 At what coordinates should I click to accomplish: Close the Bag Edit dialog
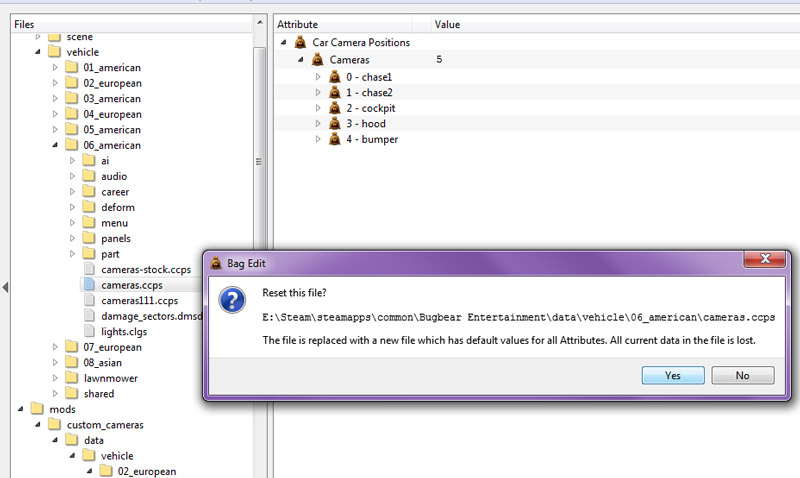[764, 259]
